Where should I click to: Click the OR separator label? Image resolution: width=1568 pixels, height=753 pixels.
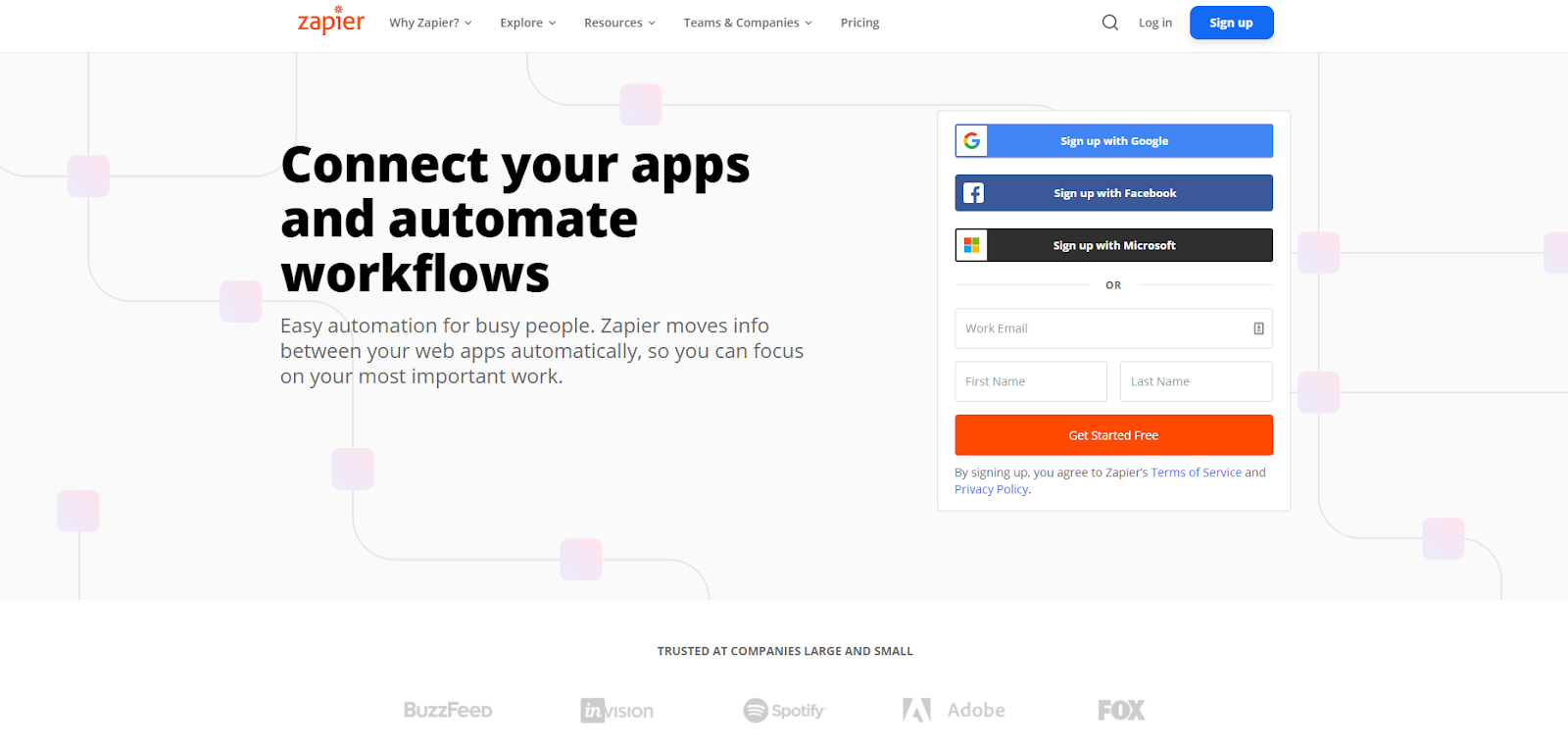(x=1113, y=285)
